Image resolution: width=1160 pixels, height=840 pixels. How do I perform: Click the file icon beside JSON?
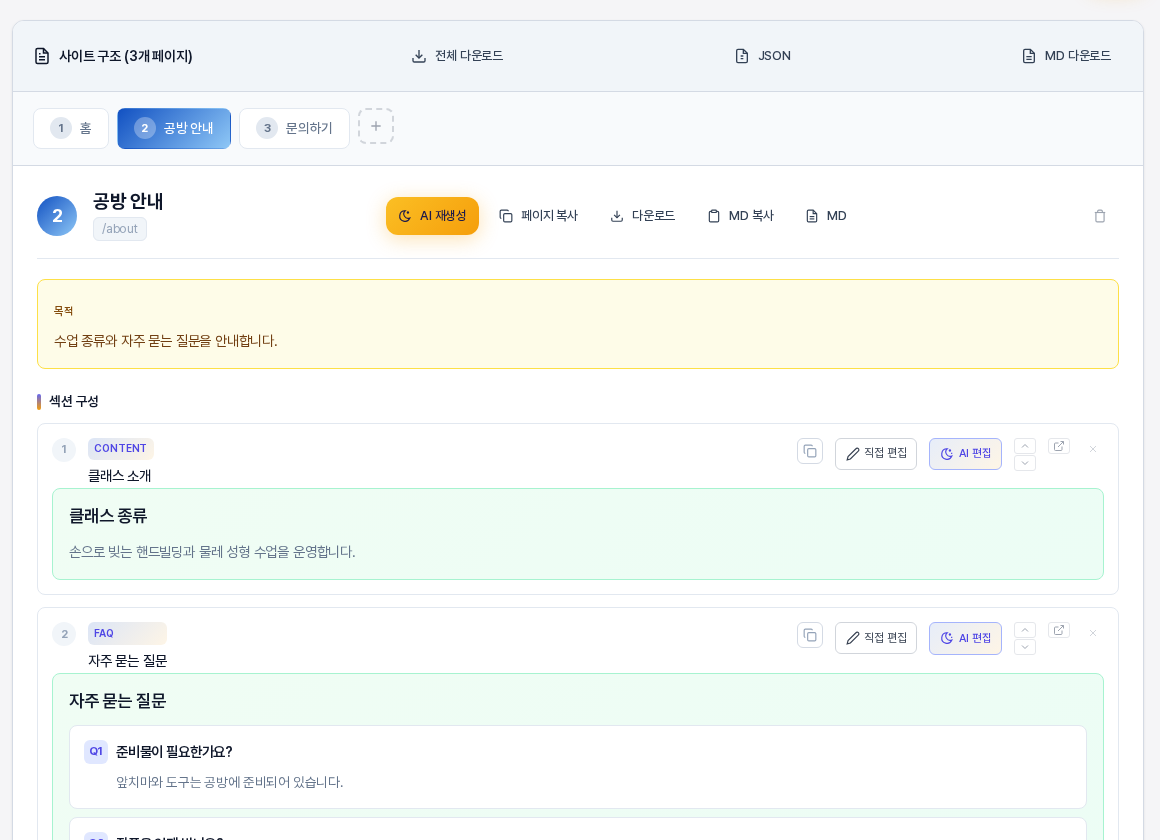coord(742,56)
